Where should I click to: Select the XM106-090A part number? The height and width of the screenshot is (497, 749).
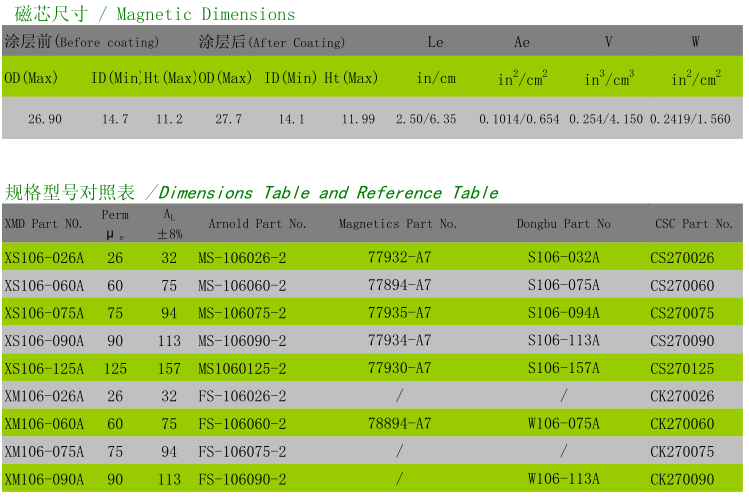44,479
